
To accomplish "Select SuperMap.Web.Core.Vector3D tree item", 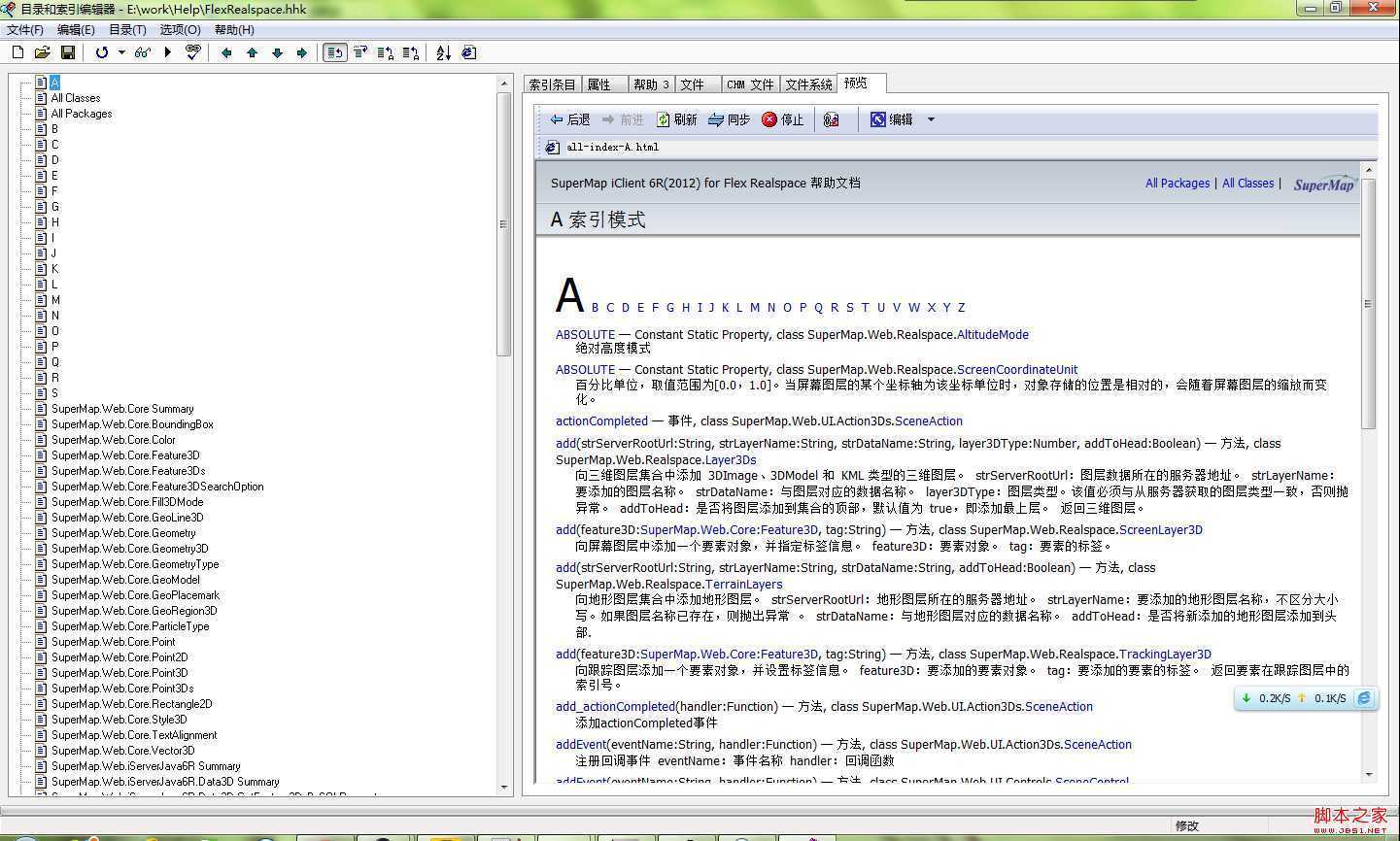I will tap(122, 751).
